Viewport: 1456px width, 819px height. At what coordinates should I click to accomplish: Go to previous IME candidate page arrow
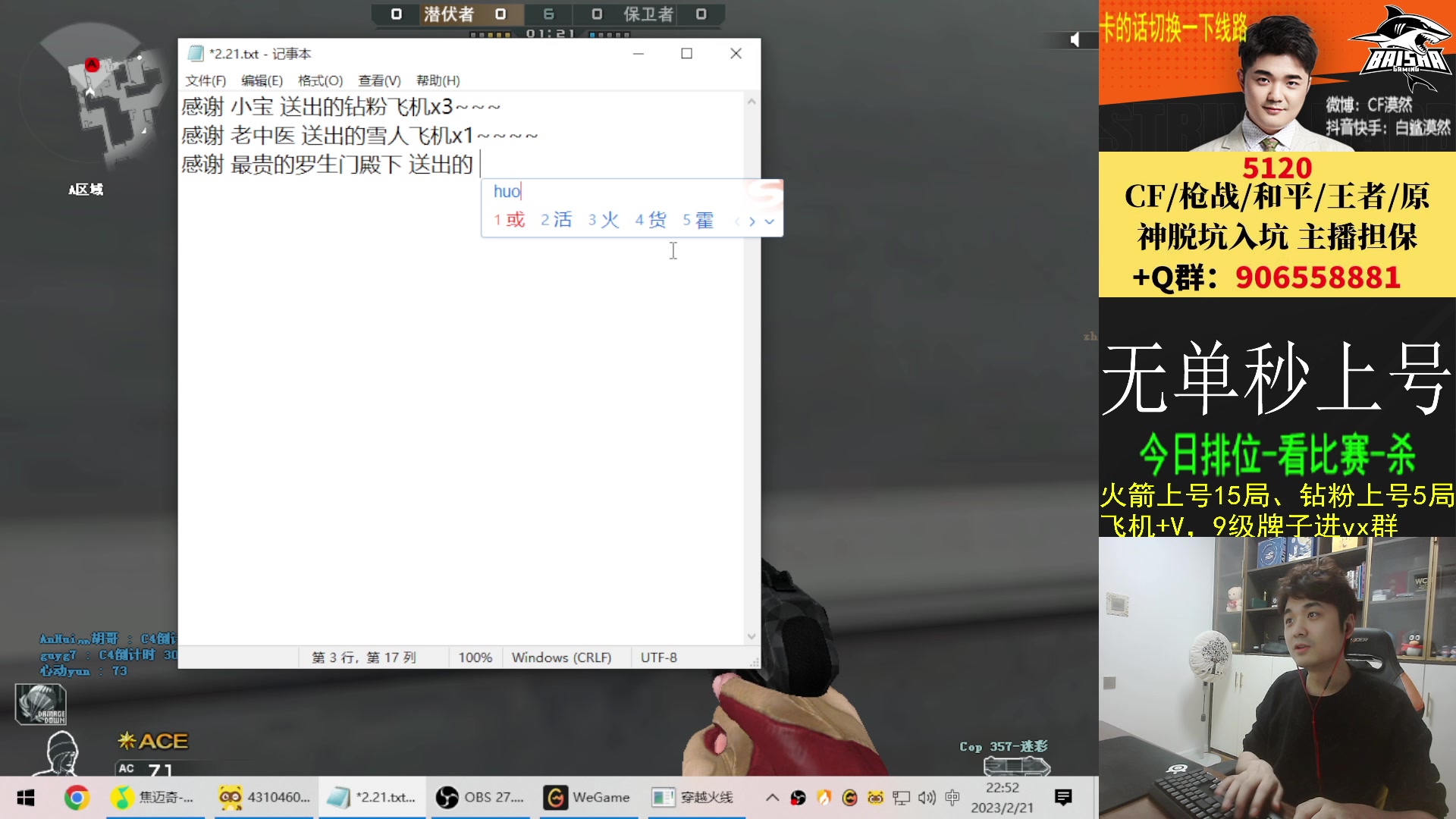[x=737, y=221]
